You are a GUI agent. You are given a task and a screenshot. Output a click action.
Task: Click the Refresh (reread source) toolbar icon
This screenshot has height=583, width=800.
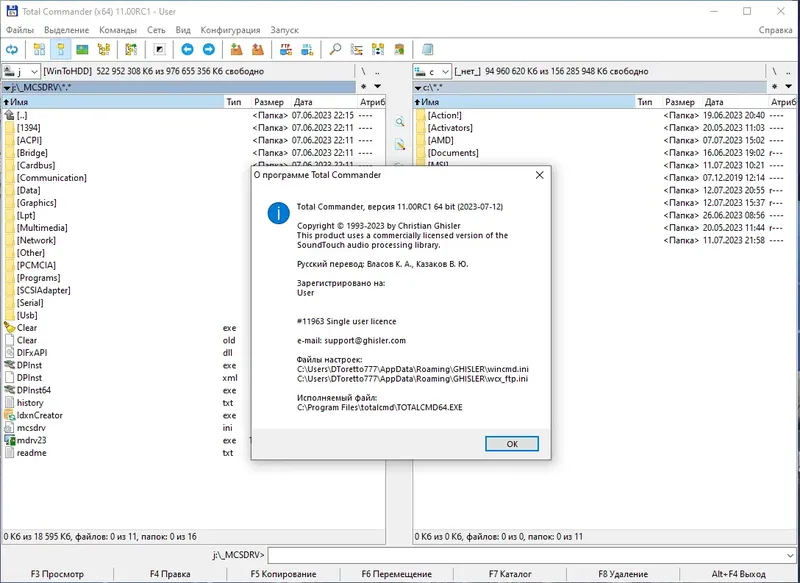click(12, 49)
